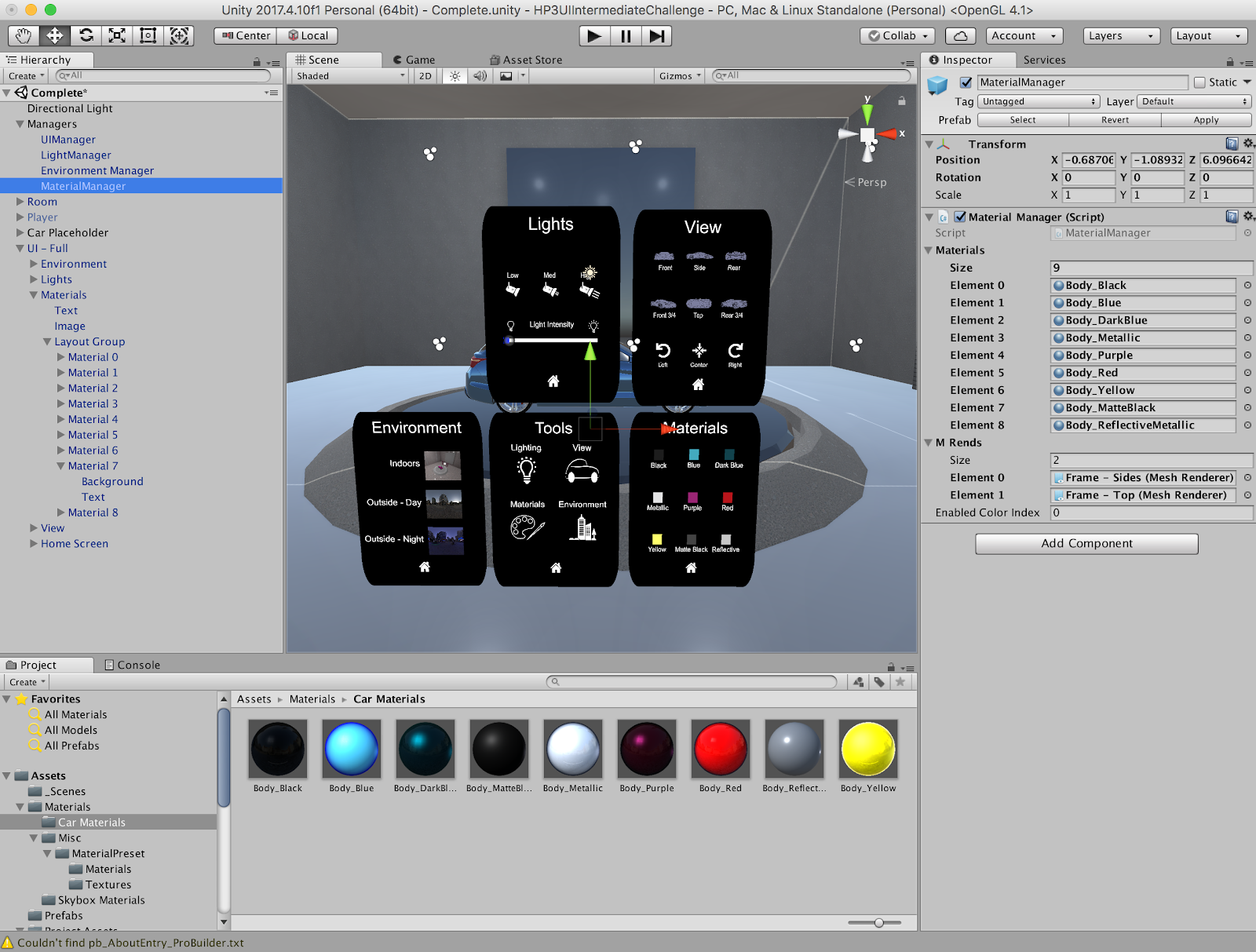Select the Rect Transform tool
Screen dimensions: 1256x952
click(148, 35)
